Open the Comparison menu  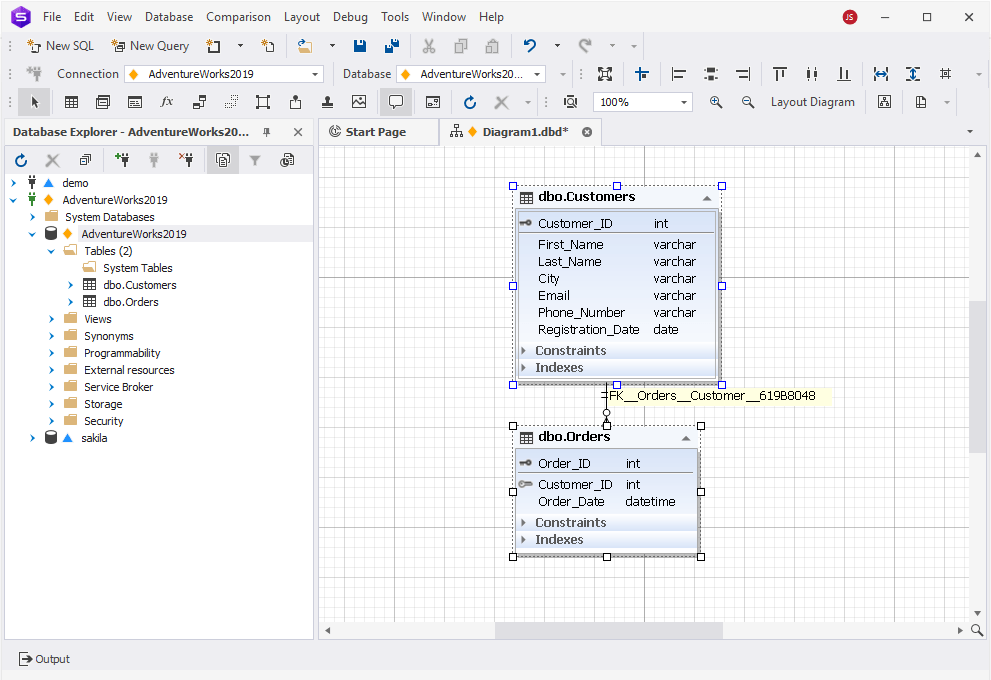coord(238,16)
